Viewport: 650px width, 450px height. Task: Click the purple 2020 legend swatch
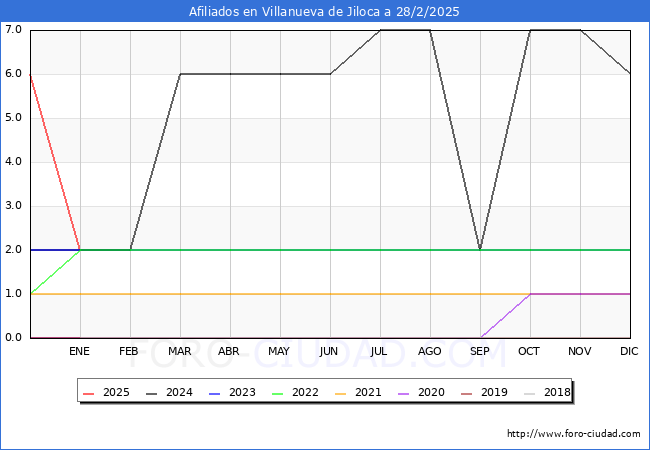[404, 393]
